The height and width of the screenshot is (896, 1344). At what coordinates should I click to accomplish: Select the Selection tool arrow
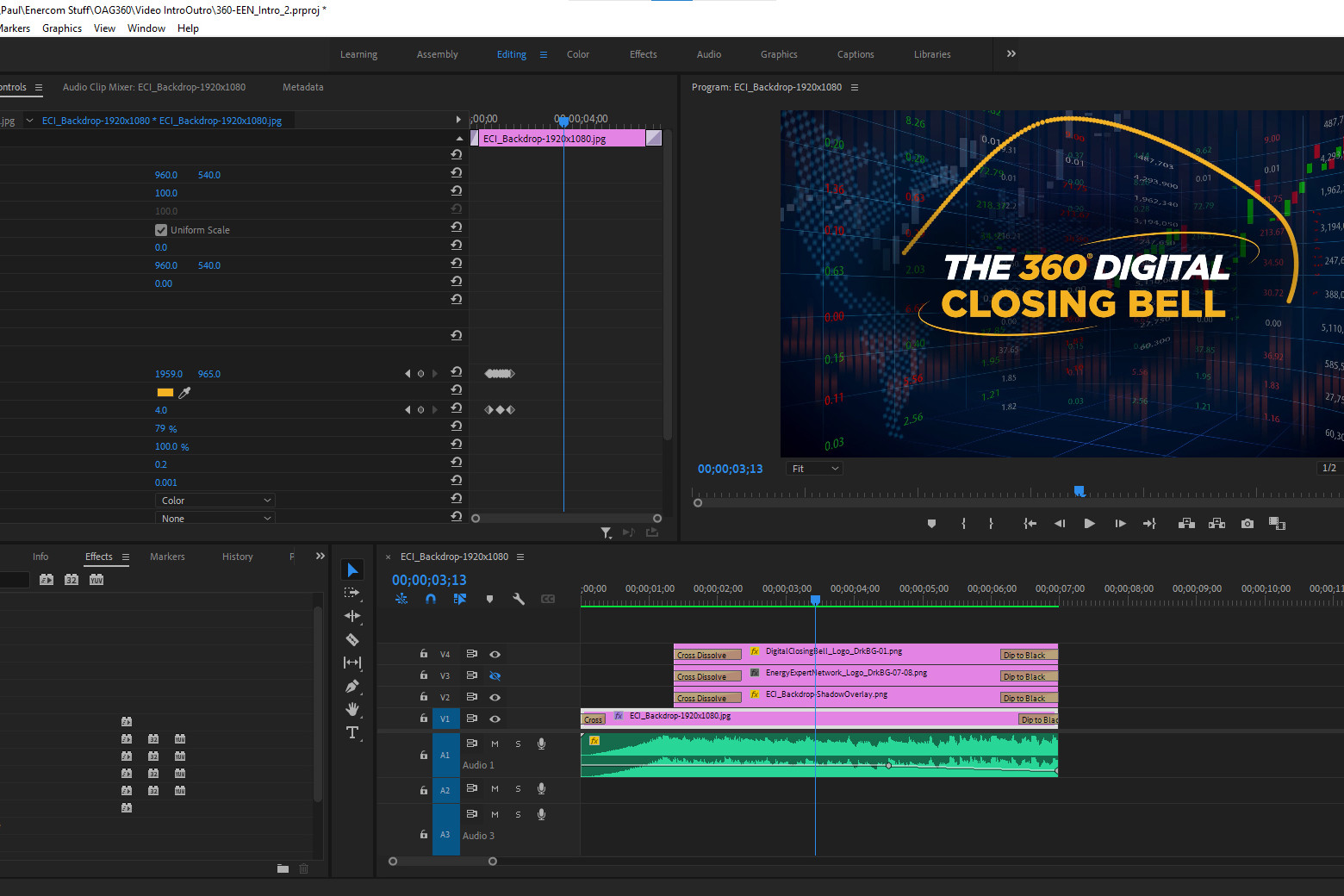click(352, 570)
